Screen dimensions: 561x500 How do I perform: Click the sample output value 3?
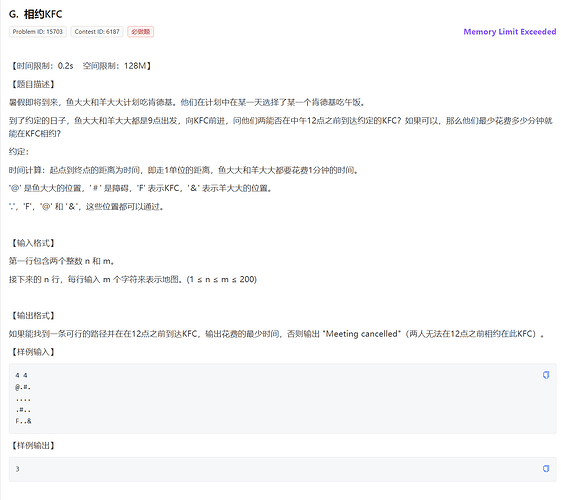[17, 469]
